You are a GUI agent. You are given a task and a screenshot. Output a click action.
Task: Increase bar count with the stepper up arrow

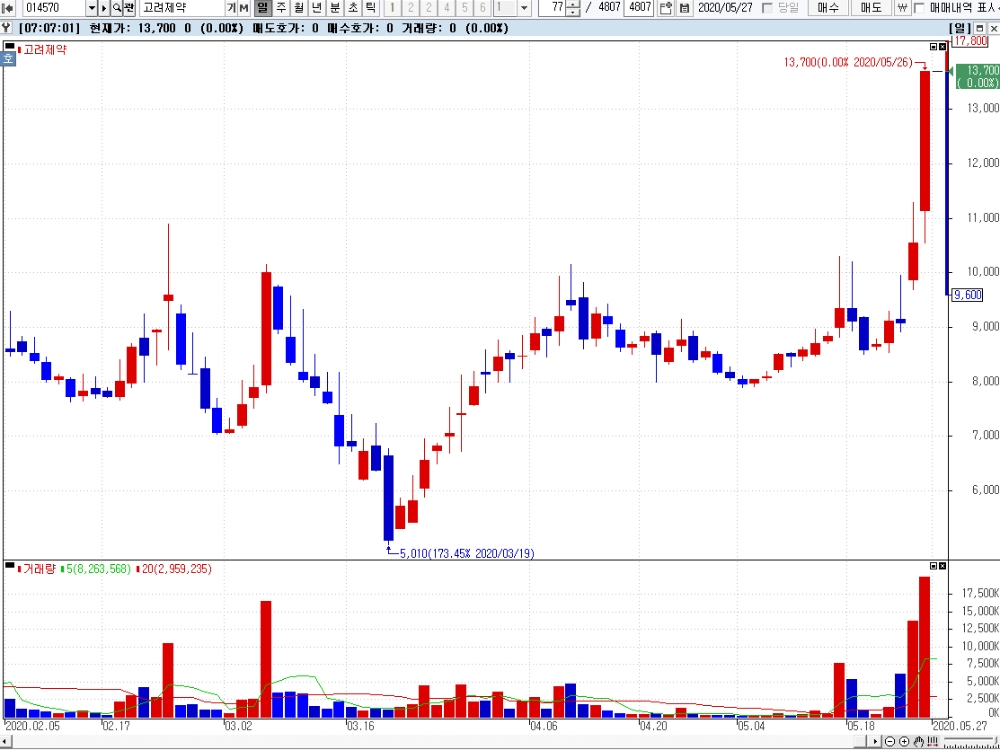click(573, 4)
